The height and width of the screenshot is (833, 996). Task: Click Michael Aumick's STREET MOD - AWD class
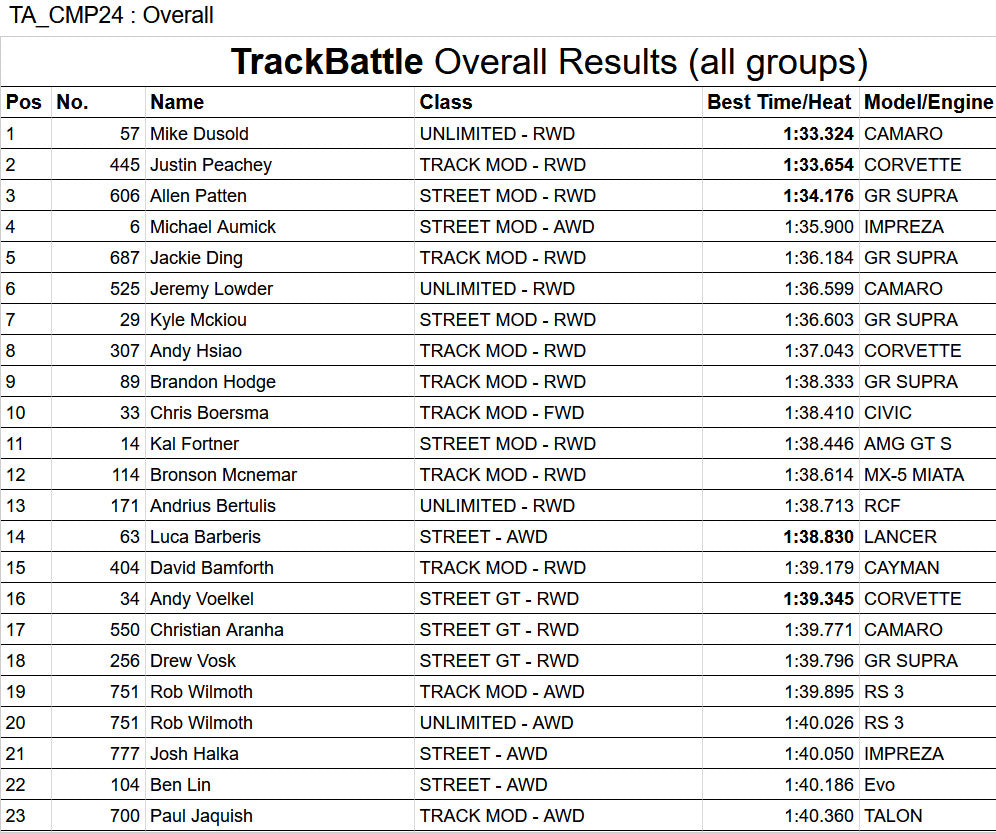coord(507,227)
